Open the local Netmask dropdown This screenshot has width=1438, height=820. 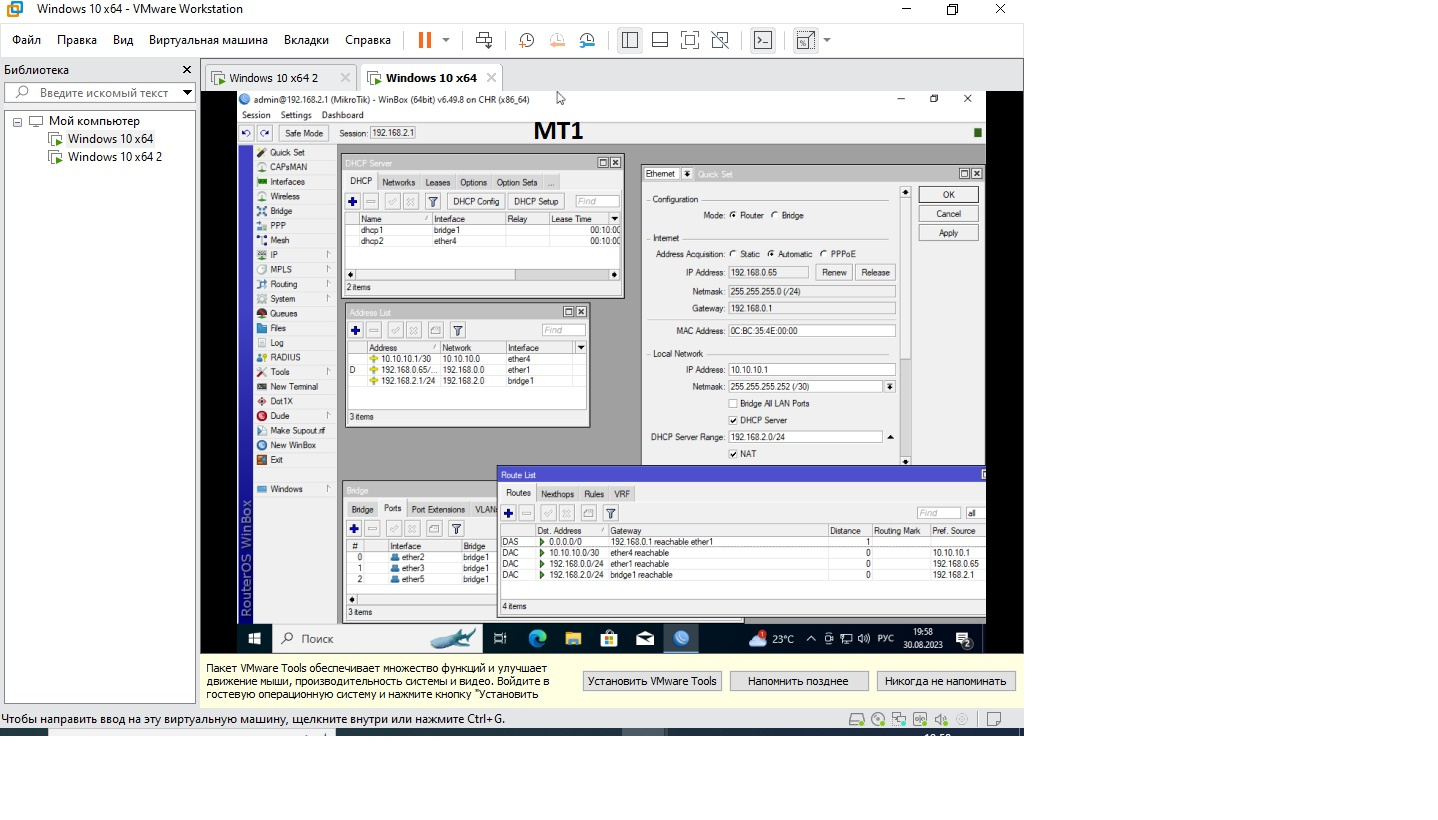[x=889, y=386]
